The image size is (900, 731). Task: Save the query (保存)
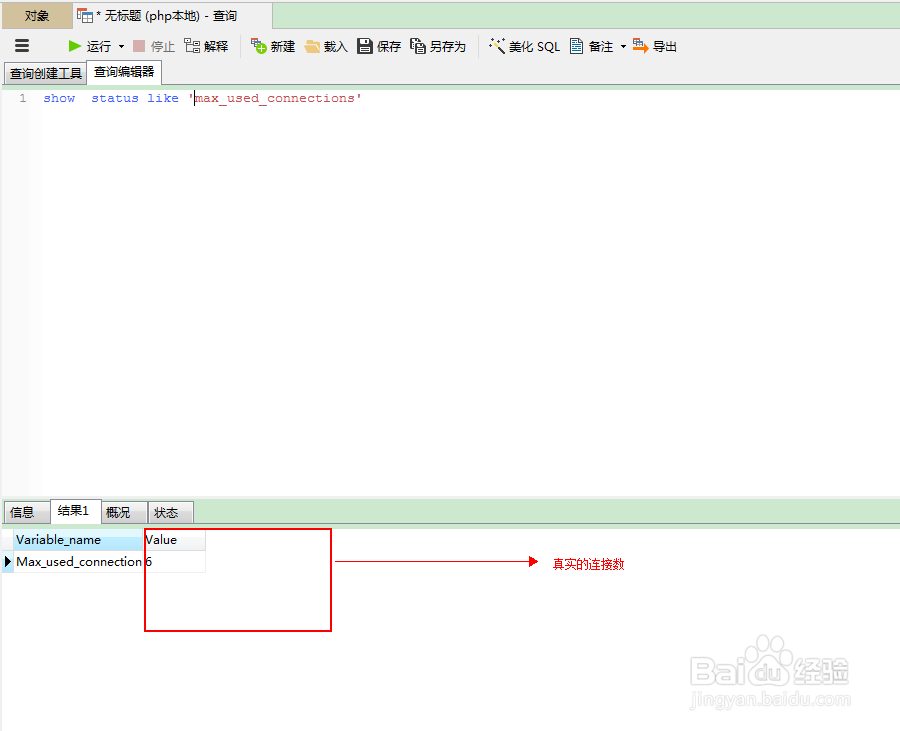point(379,46)
